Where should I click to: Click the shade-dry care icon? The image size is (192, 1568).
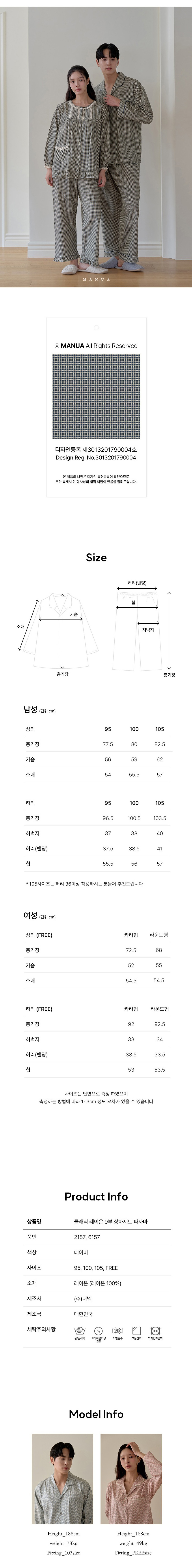coord(136,1330)
